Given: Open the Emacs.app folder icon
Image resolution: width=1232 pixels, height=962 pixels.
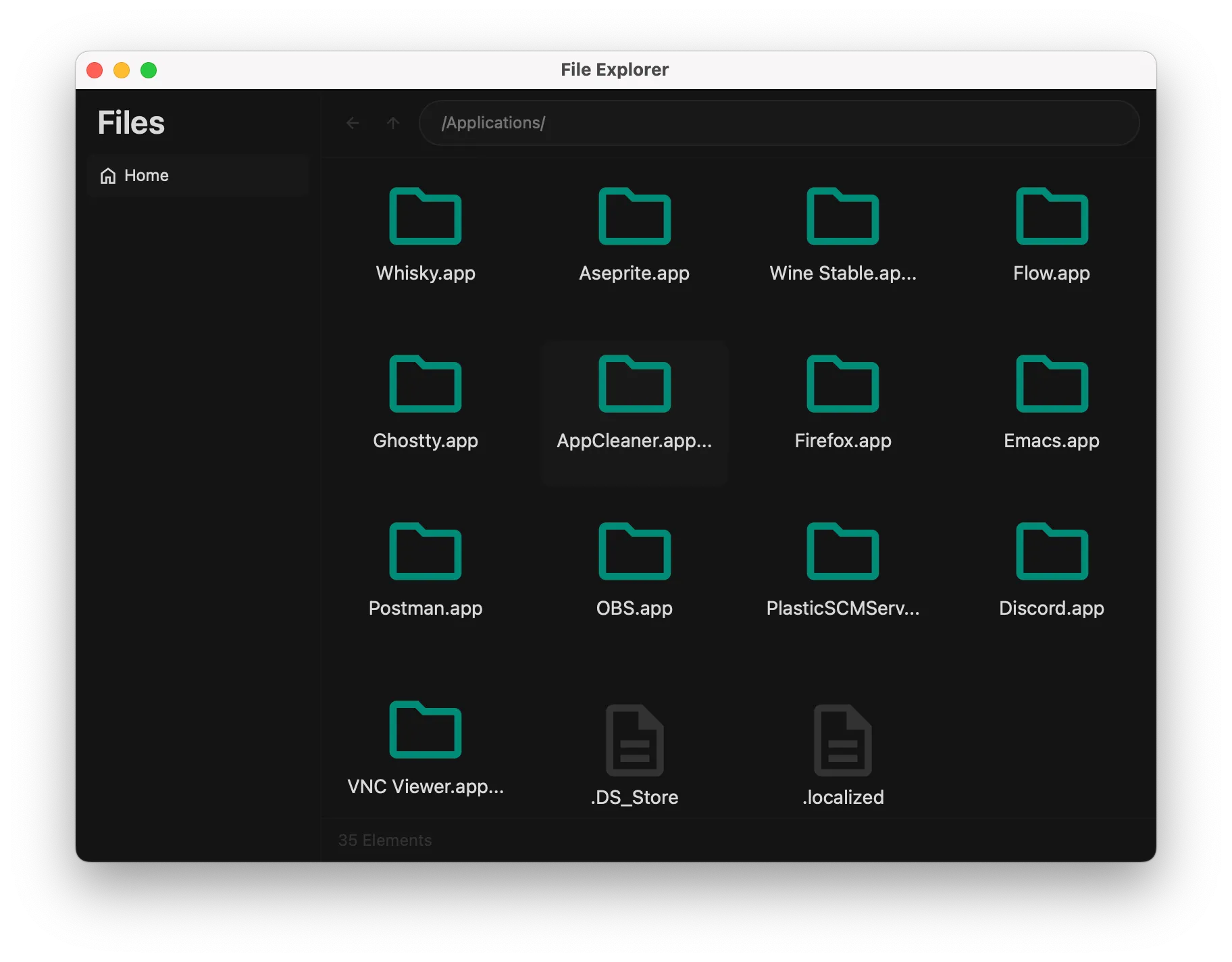Looking at the screenshot, I should tap(1052, 384).
